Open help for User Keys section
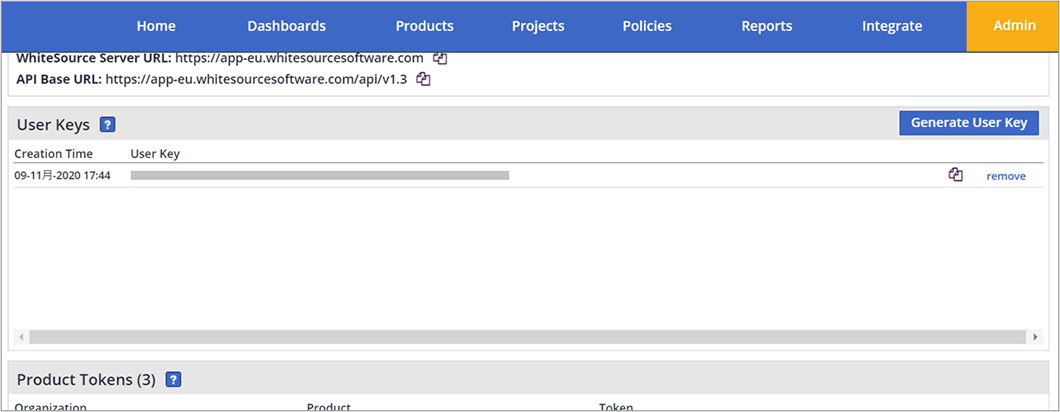The width and height of the screenshot is (1060, 412). coord(108,125)
